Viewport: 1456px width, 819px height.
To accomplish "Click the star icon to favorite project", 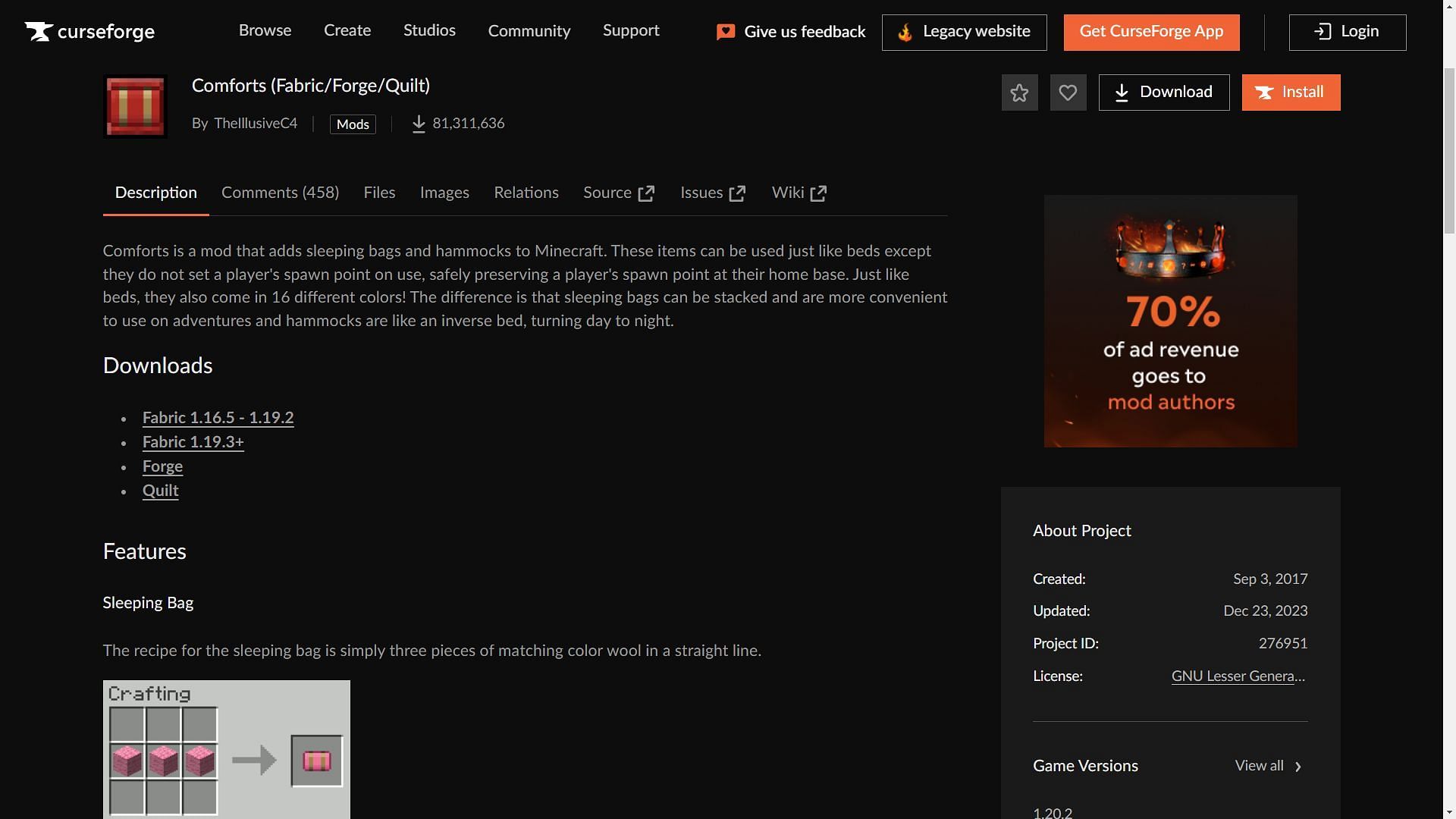I will 1019,93.
